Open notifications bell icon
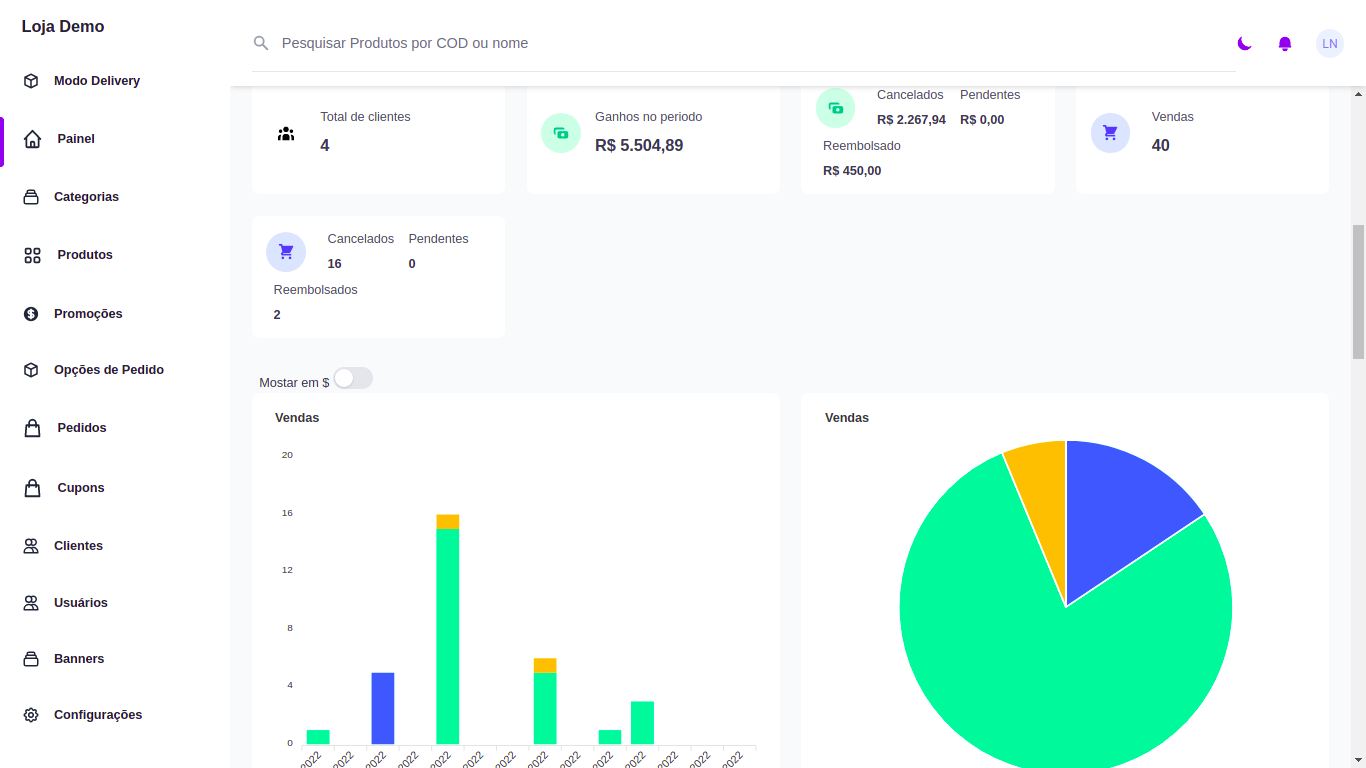Image resolution: width=1366 pixels, height=768 pixels. coord(1285,43)
